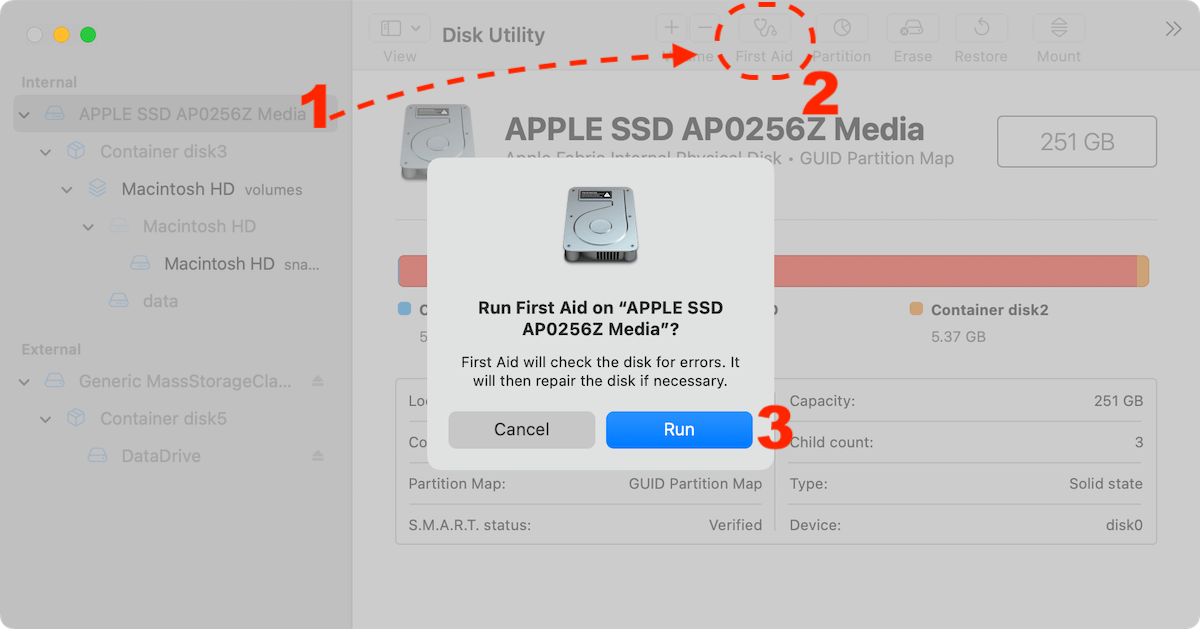1200x629 pixels.
Task: Click the Container disk2 color legend swatch
Action: click(x=918, y=310)
